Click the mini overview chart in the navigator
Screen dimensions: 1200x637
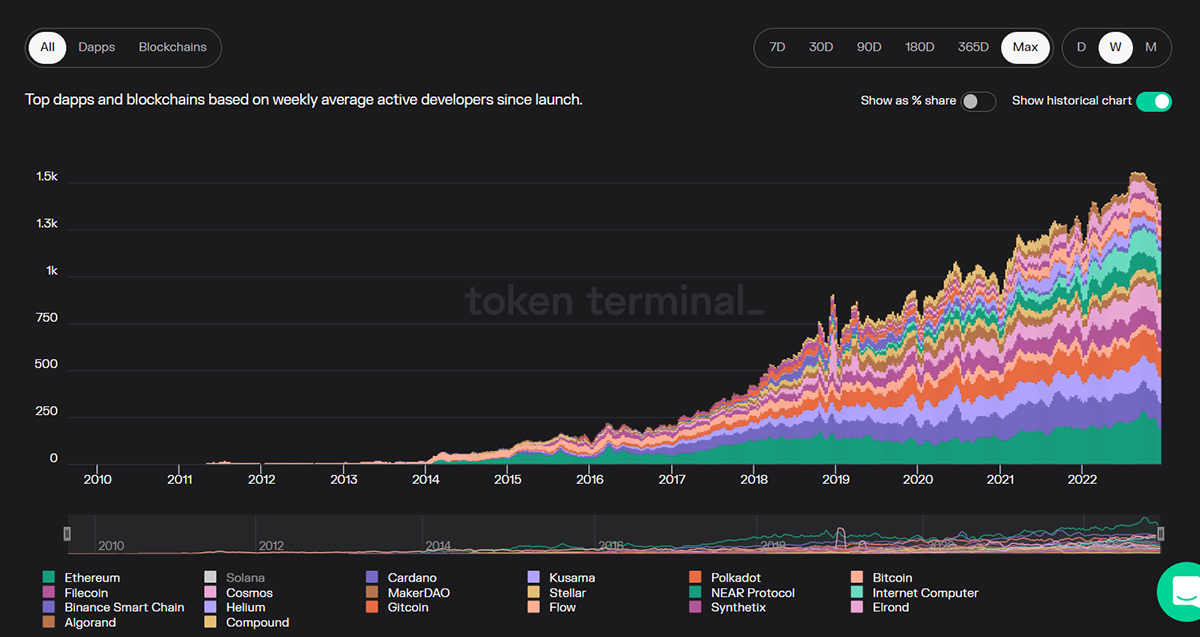click(x=614, y=534)
